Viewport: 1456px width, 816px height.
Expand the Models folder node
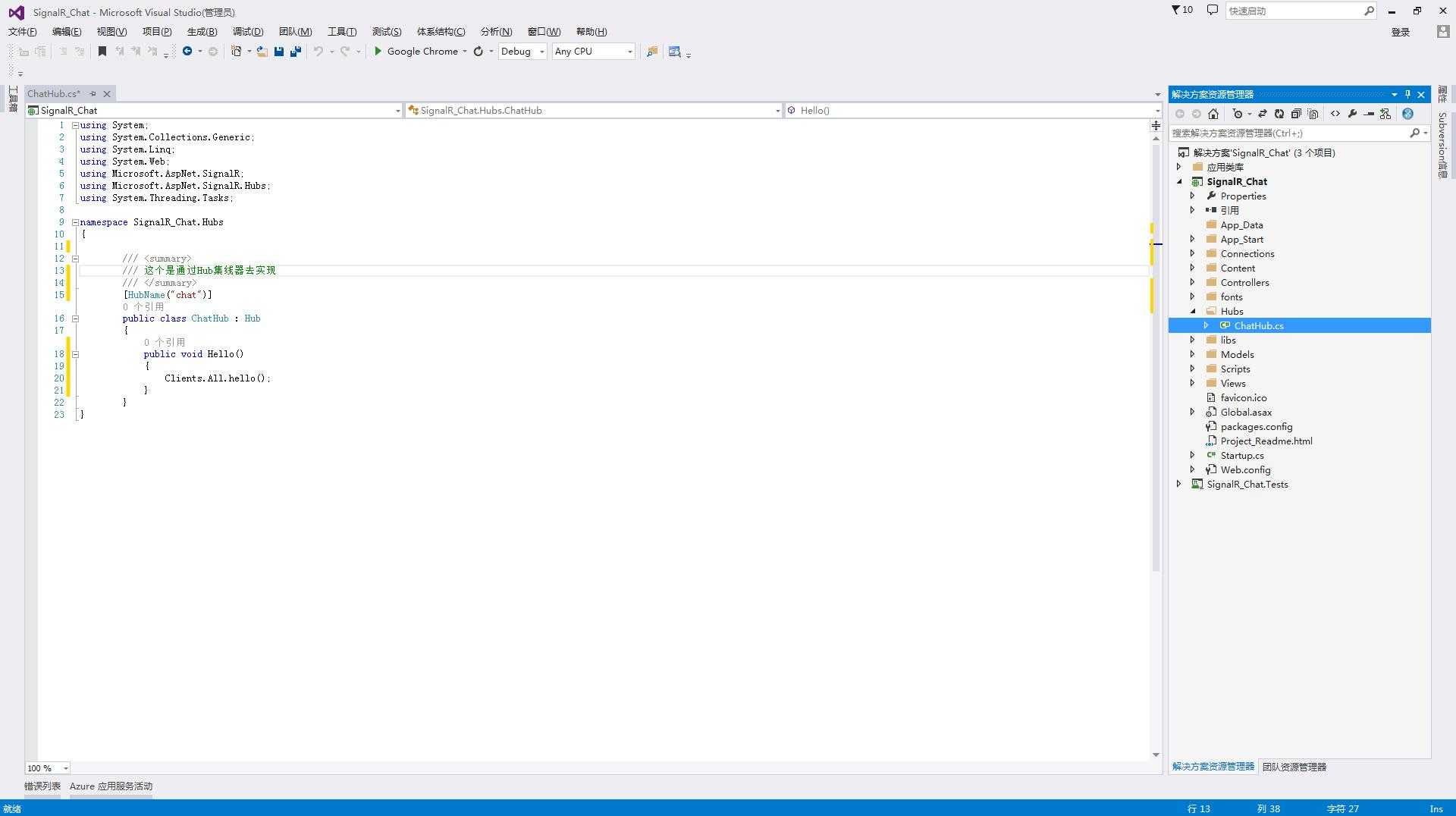coord(1193,355)
